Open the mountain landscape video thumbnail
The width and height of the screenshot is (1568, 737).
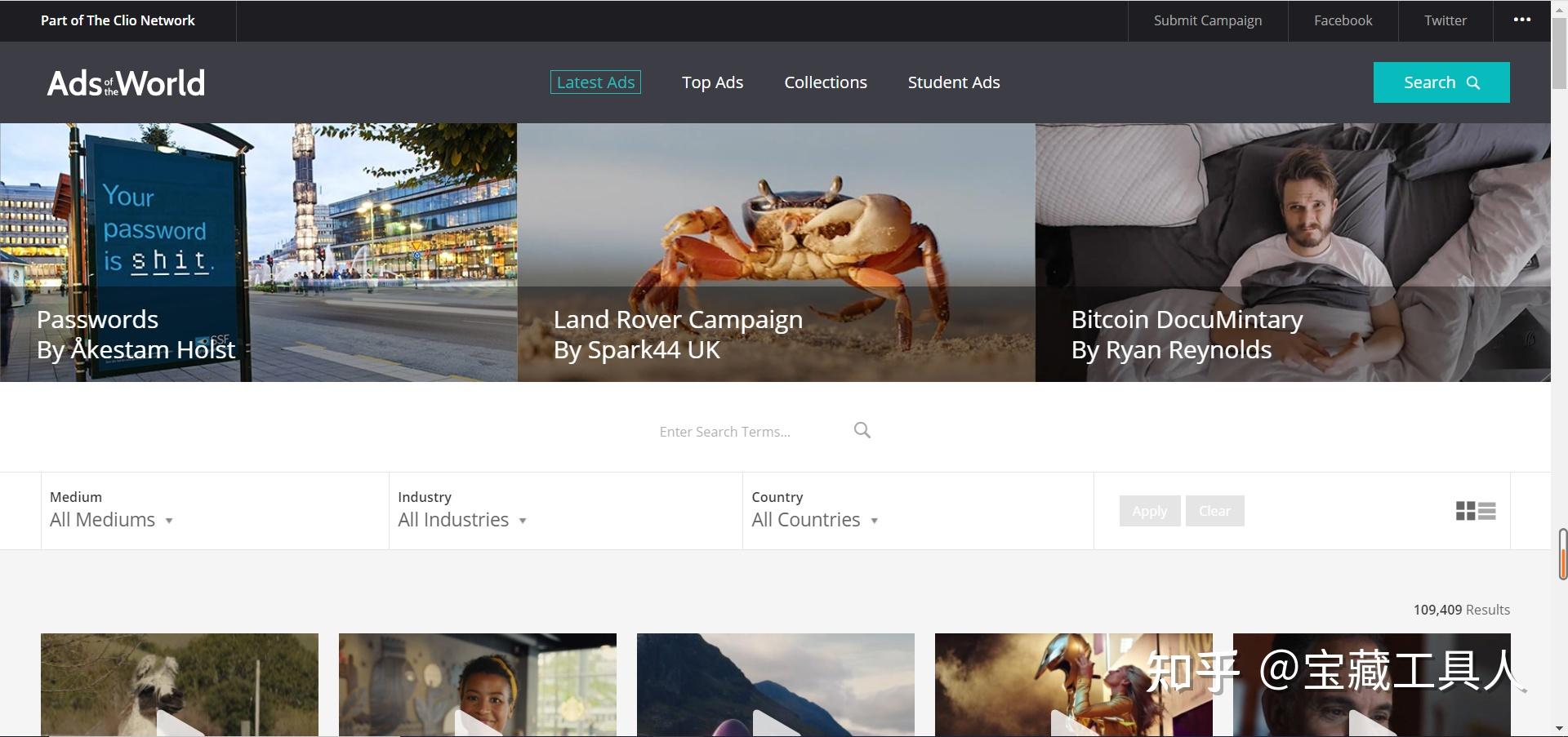tap(776, 685)
